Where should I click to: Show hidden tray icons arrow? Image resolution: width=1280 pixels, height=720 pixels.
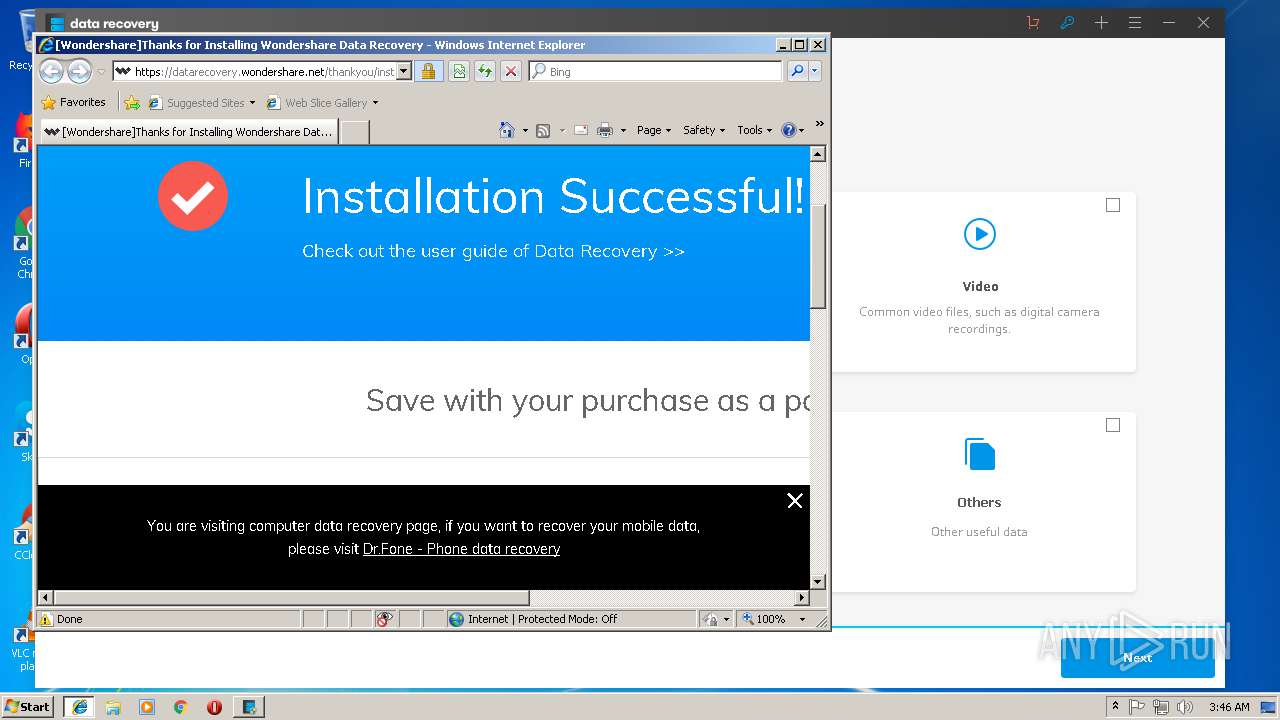(1115, 707)
